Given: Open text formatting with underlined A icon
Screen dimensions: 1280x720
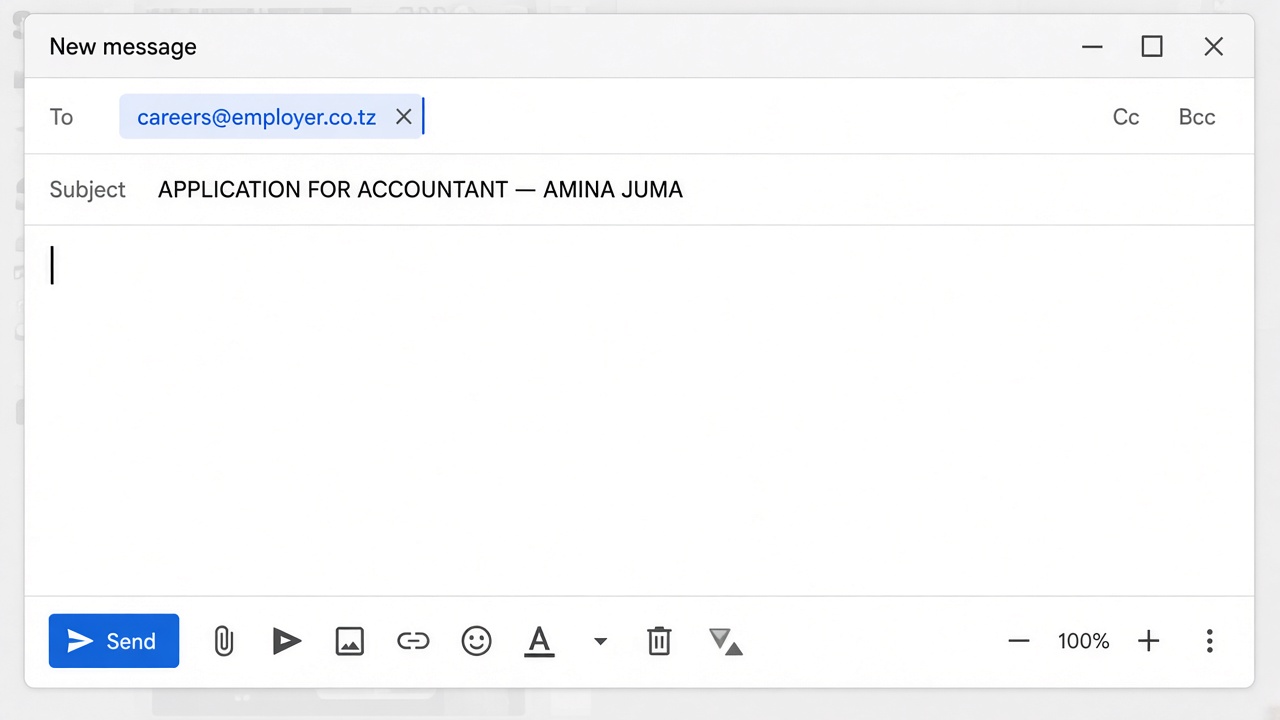Looking at the screenshot, I should pyautogui.click(x=539, y=641).
